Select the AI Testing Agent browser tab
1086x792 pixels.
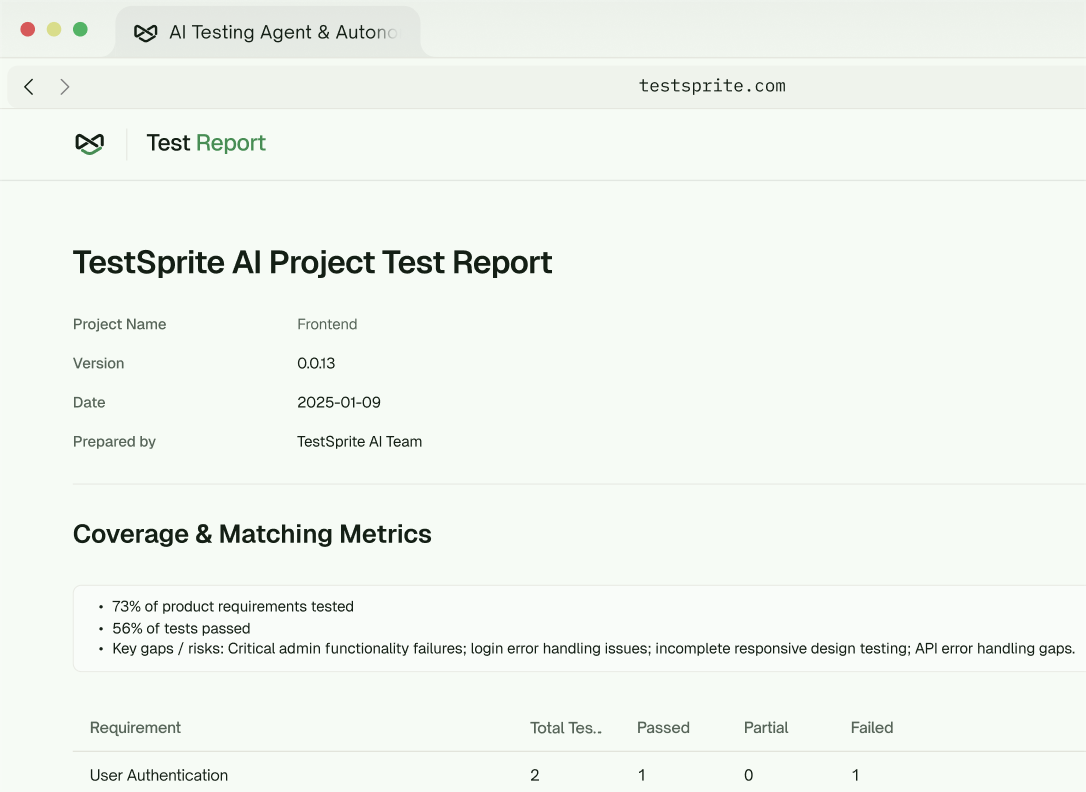click(x=268, y=32)
